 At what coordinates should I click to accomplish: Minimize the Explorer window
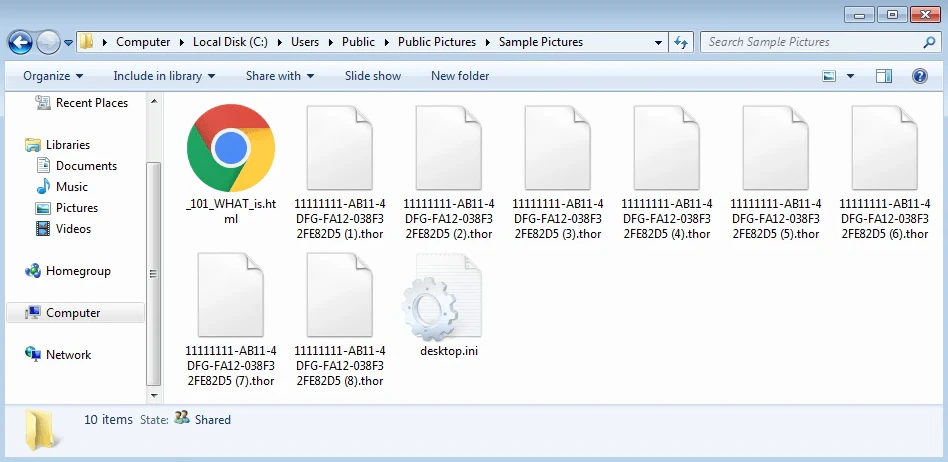point(859,15)
